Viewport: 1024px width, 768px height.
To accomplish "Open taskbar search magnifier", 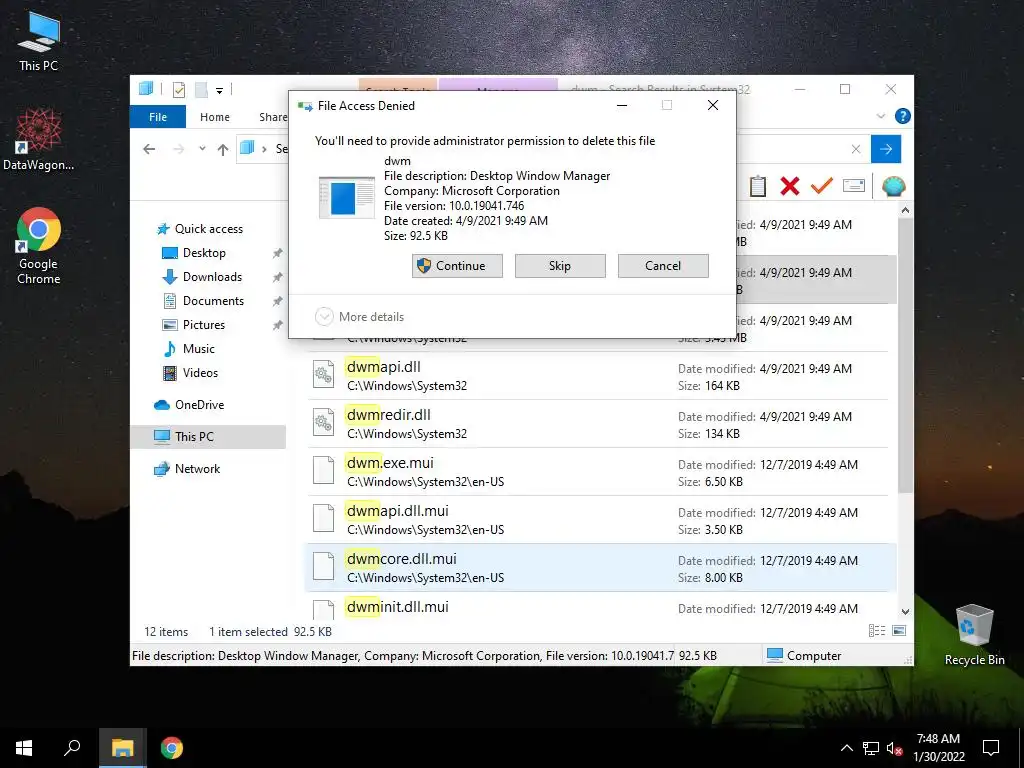I will tap(72, 748).
